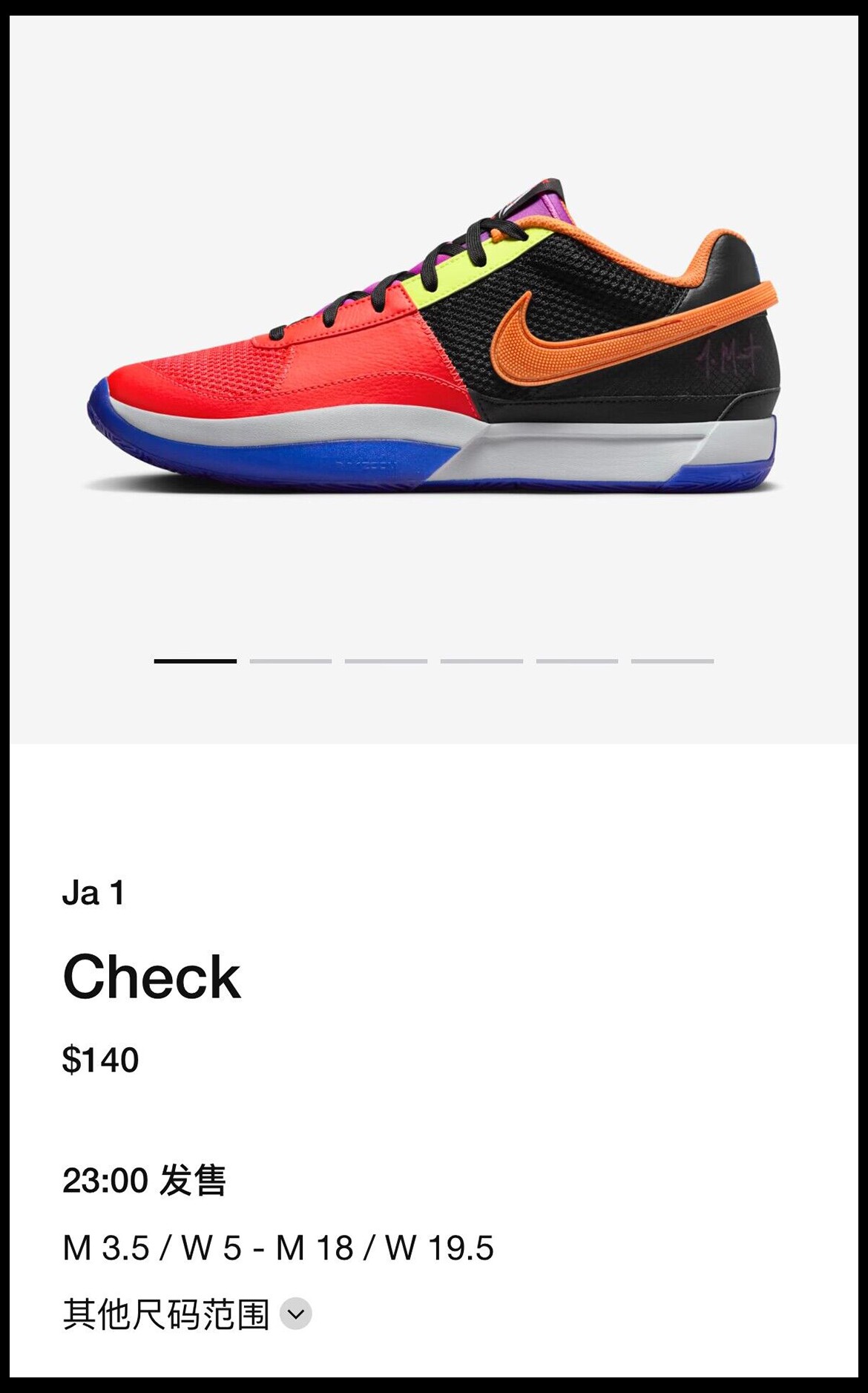Show the third product image via indicator
Image resolution: width=868 pixels, height=1393 pixels.
(386, 661)
